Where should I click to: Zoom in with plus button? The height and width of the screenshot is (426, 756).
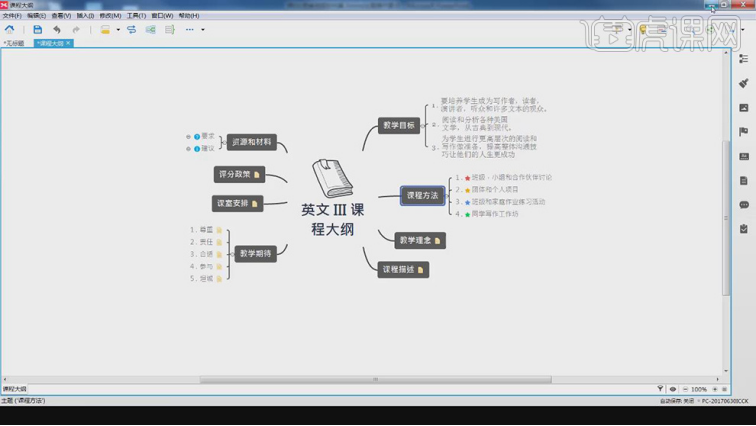(715, 389)
